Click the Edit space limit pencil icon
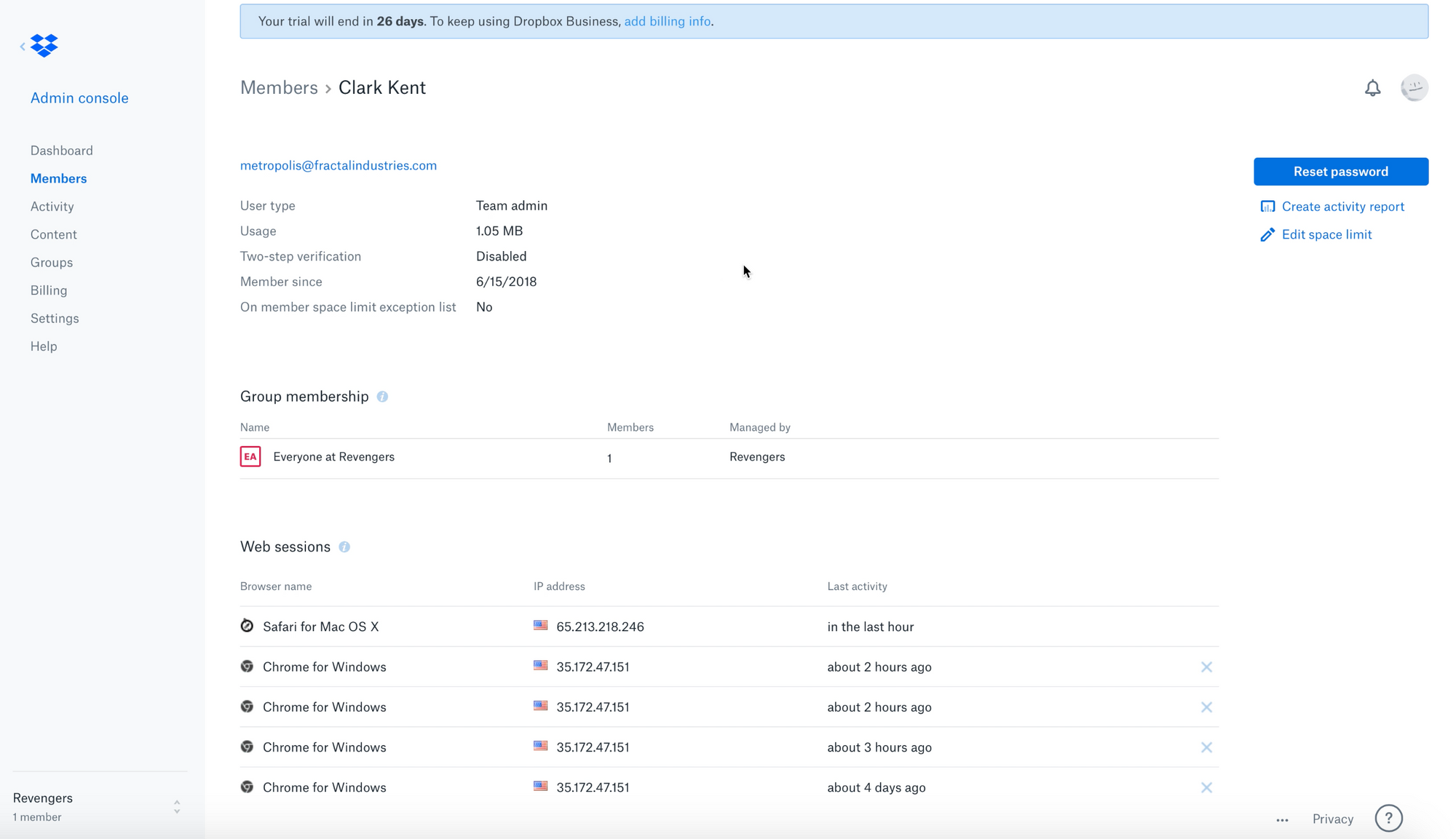The image size is (1456, 839). pos(1267,234)
